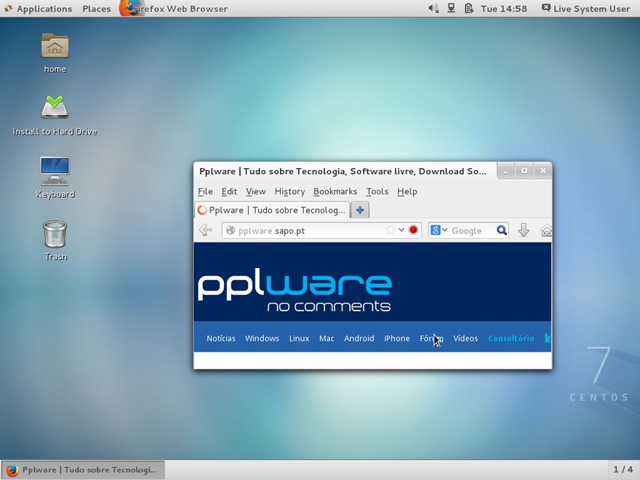Click the Notícias link on Pplware

pyautogui.click(x=221, y=338)
